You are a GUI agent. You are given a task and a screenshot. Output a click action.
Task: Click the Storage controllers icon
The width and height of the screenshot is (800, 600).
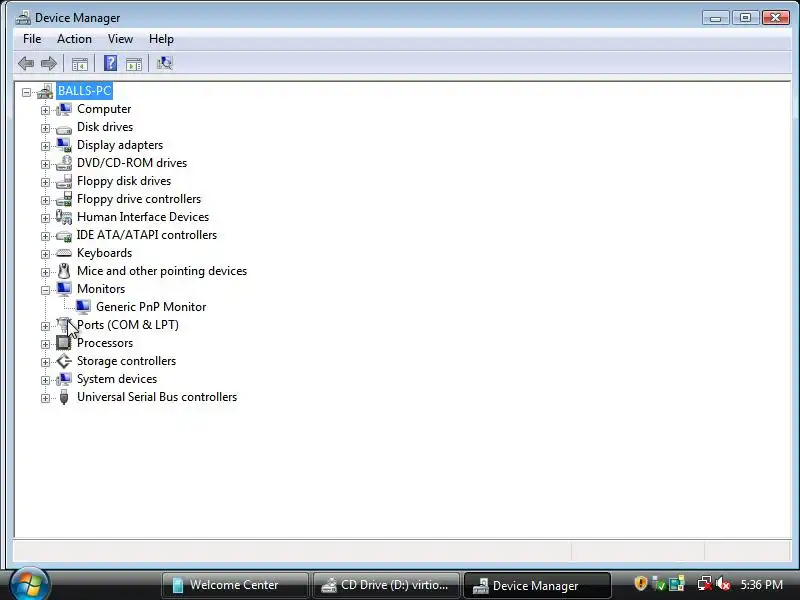(x=64, y=361)
